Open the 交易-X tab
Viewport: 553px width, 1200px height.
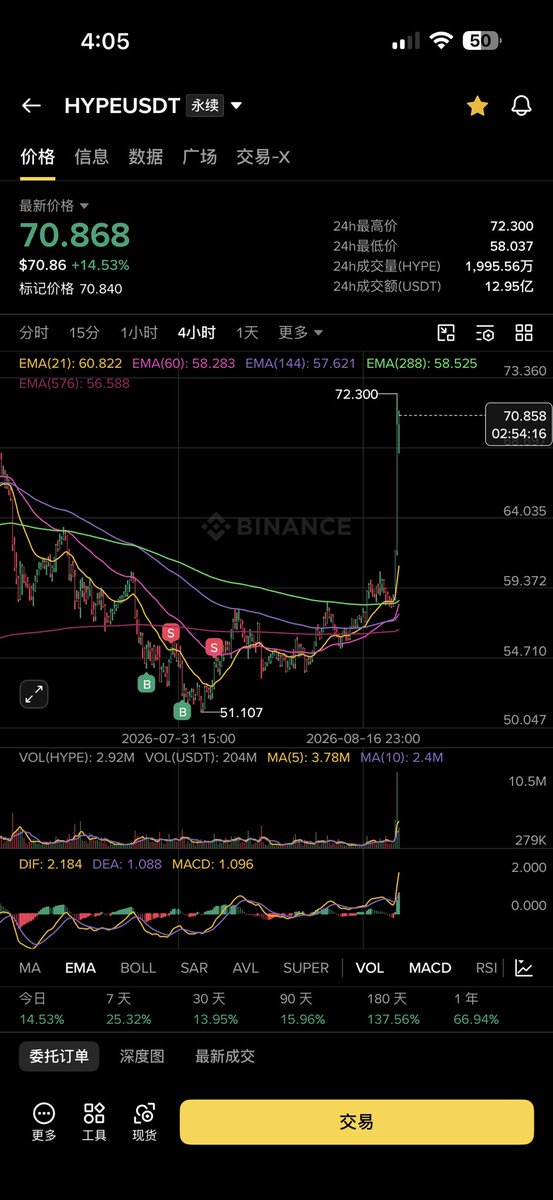[263, 157]
